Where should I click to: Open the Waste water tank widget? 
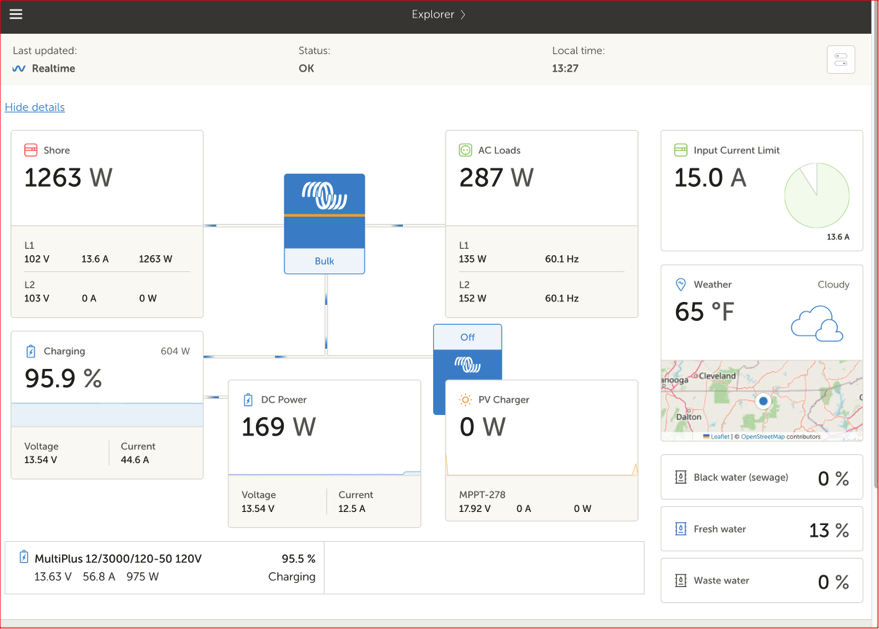click(x=761, y=581)
